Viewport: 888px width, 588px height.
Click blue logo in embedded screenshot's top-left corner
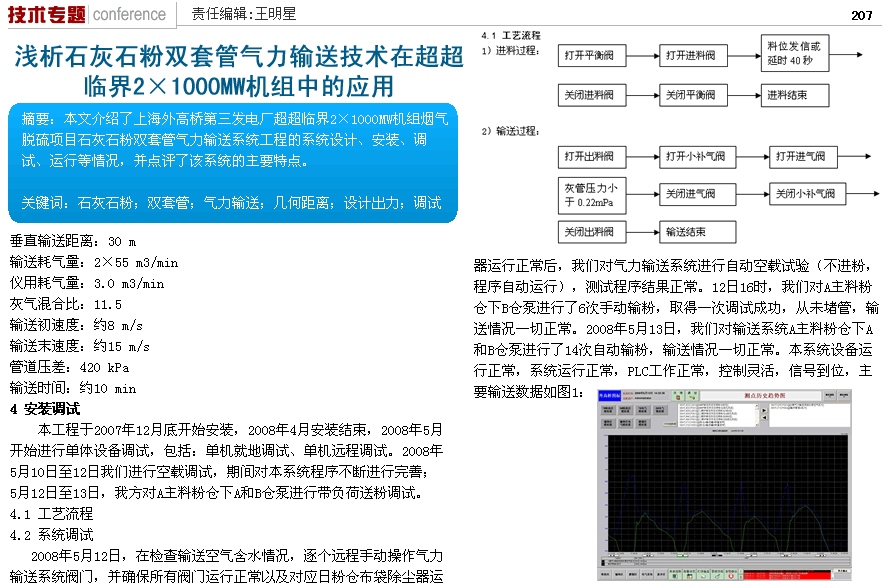click(609, 397)
